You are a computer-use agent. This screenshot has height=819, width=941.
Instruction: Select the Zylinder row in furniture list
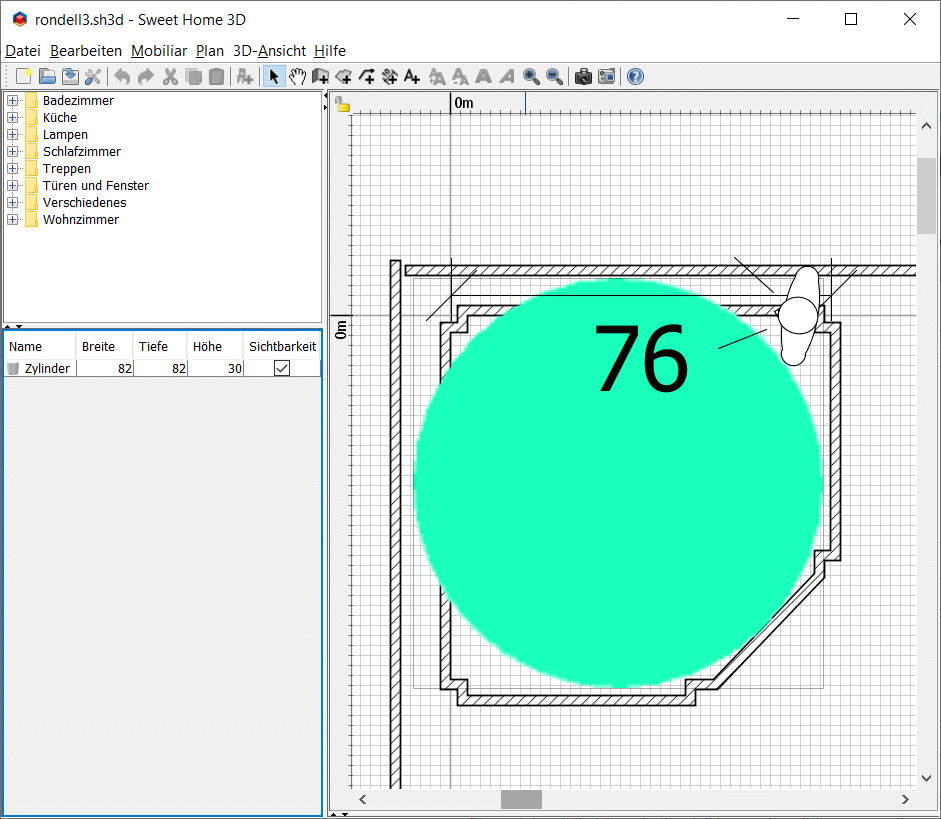(x=47, y=369)
